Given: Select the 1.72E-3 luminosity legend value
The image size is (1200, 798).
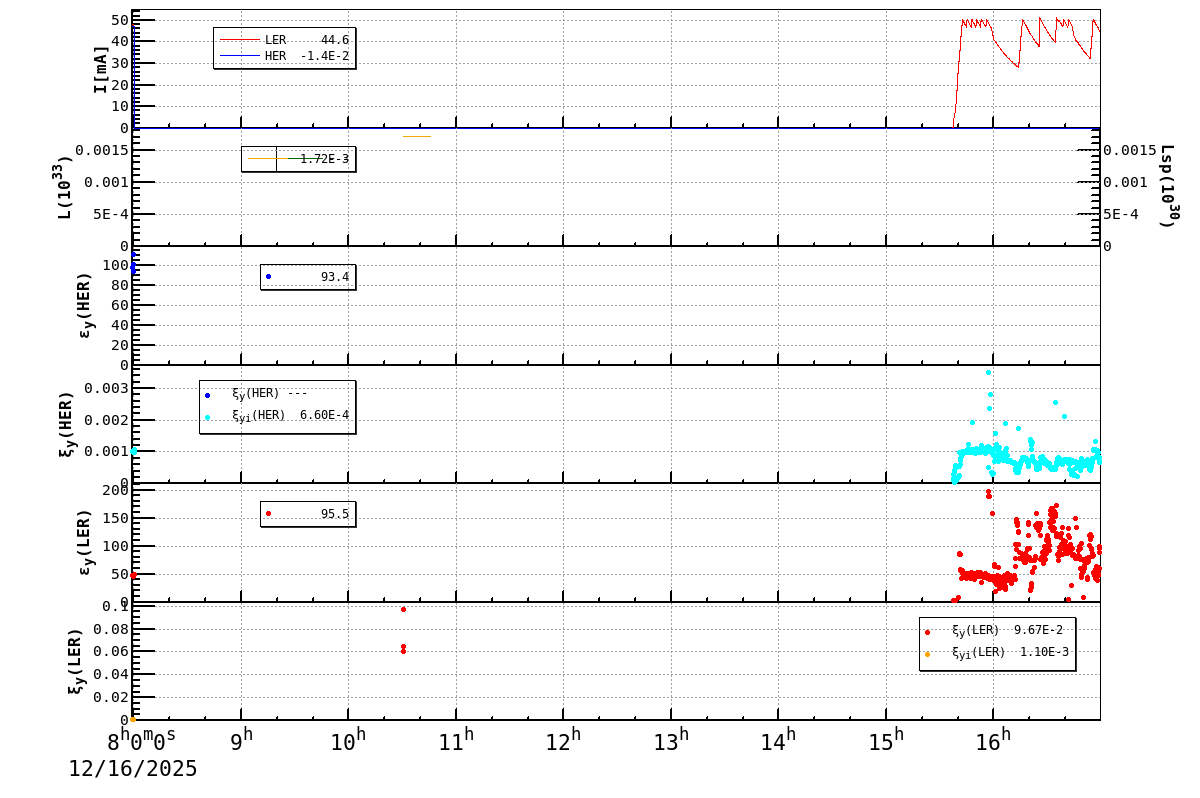Looking at the screenshot, I should pyautogui.click(x=324, y=159).
